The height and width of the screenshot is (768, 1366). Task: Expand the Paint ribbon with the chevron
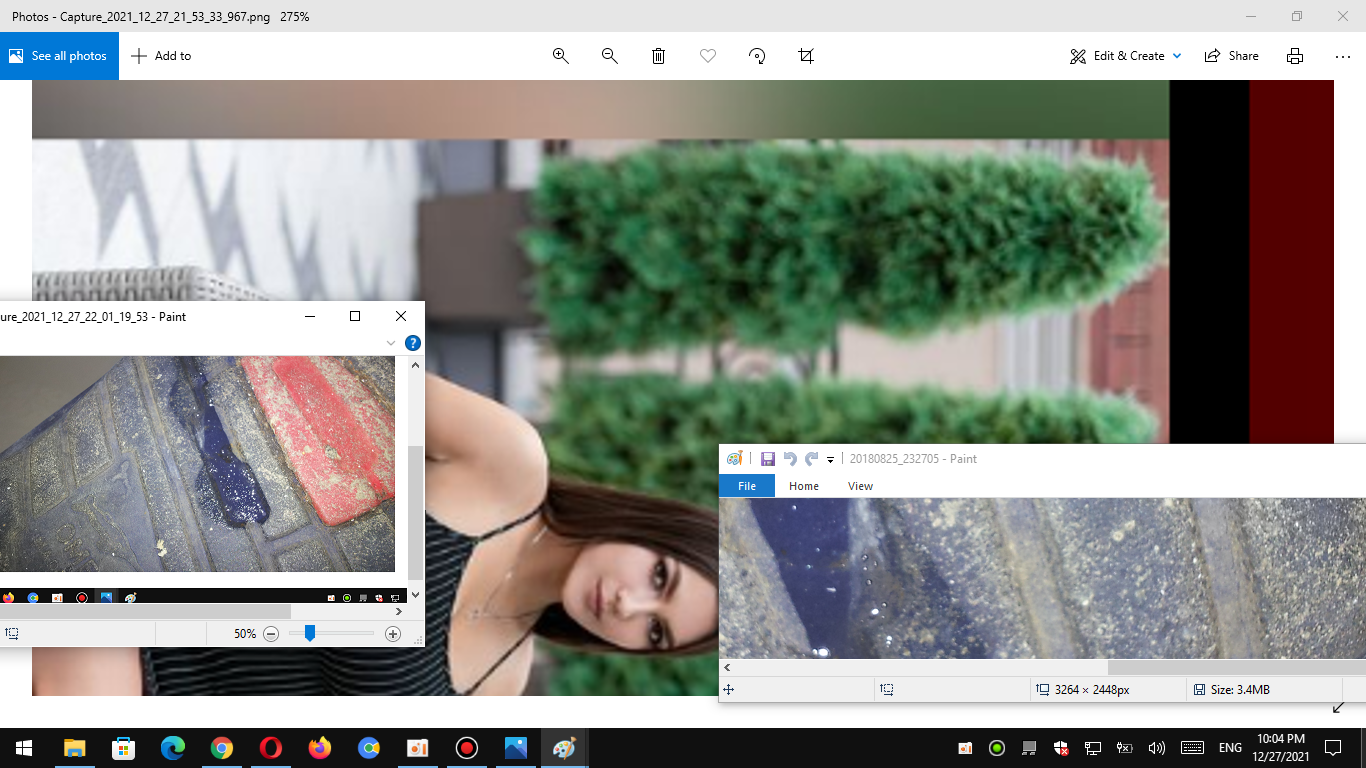coord(391,343)
